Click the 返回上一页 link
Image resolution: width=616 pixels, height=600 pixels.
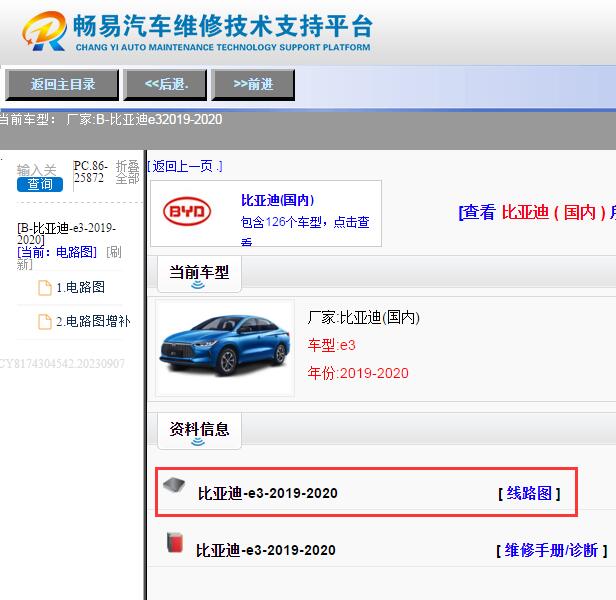coord(185,166)
